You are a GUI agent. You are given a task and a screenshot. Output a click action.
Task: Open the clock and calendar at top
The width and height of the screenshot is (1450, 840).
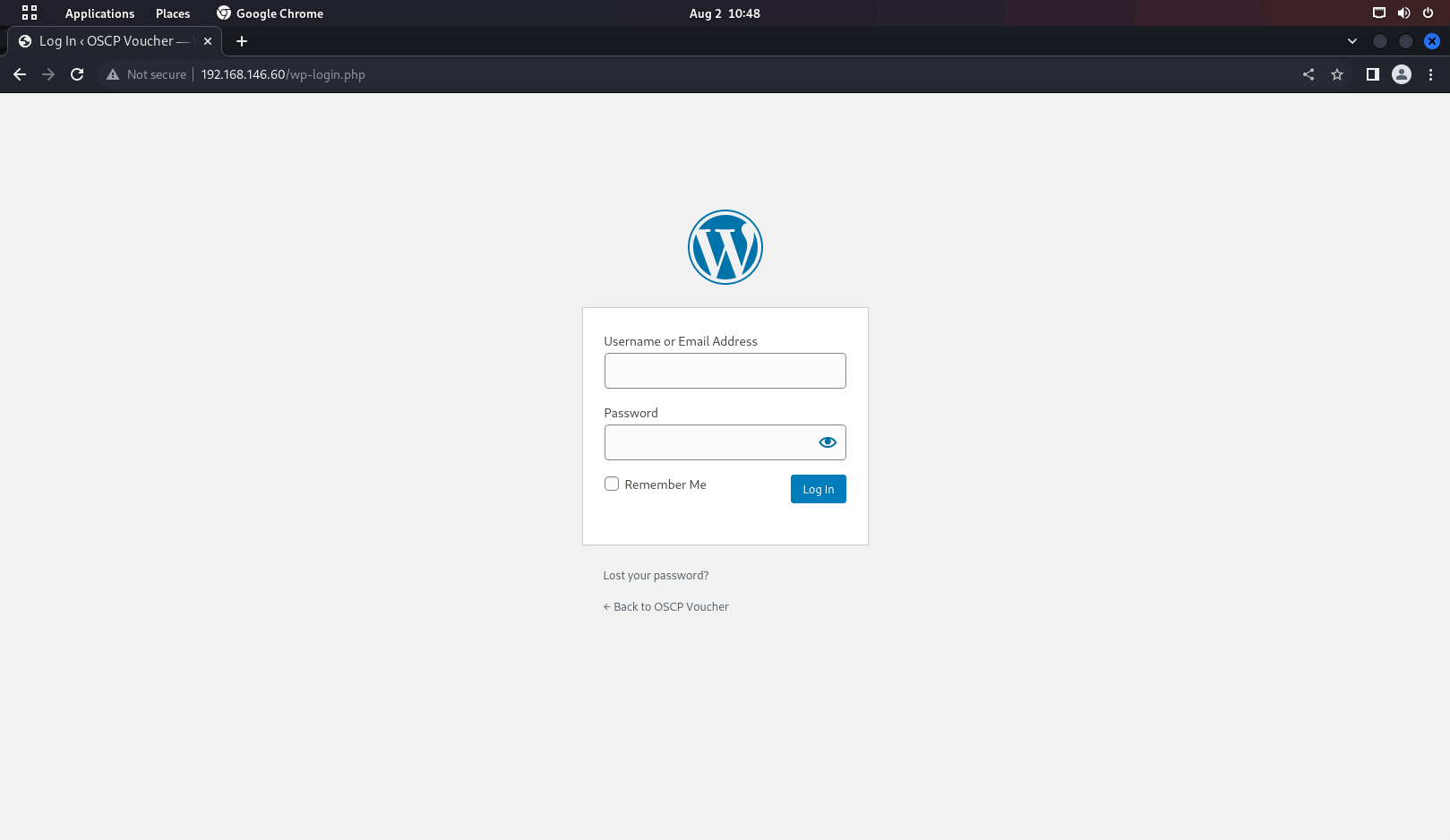[x=725, y=13]
